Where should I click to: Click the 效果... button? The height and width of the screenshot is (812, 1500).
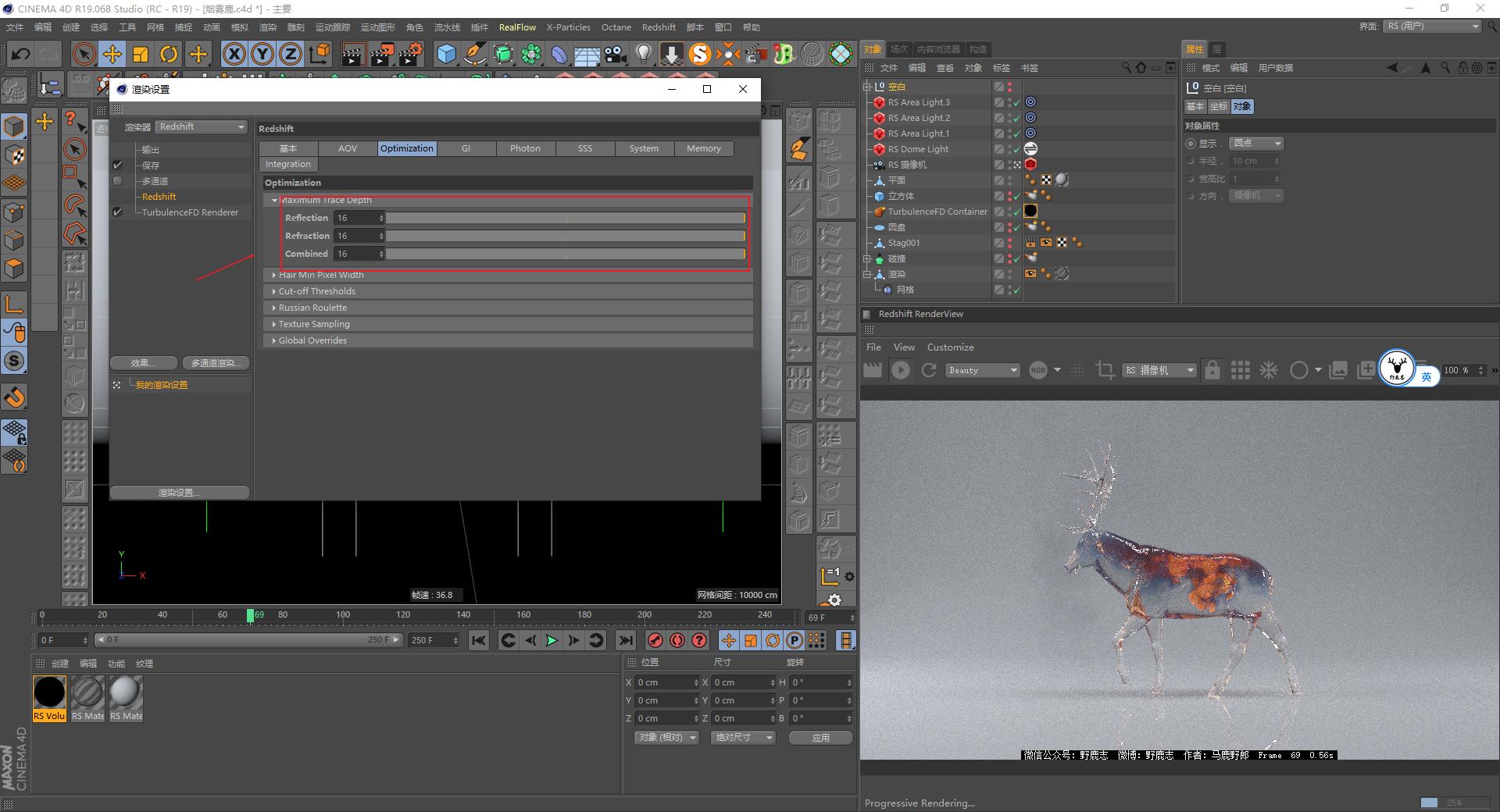pos(143,362)
